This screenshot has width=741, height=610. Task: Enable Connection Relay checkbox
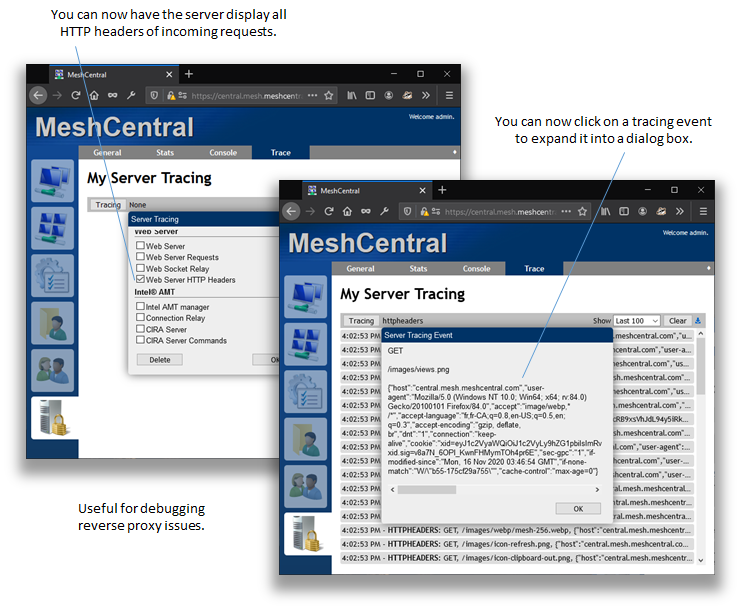pyautogui.click(x=140, y=318)
